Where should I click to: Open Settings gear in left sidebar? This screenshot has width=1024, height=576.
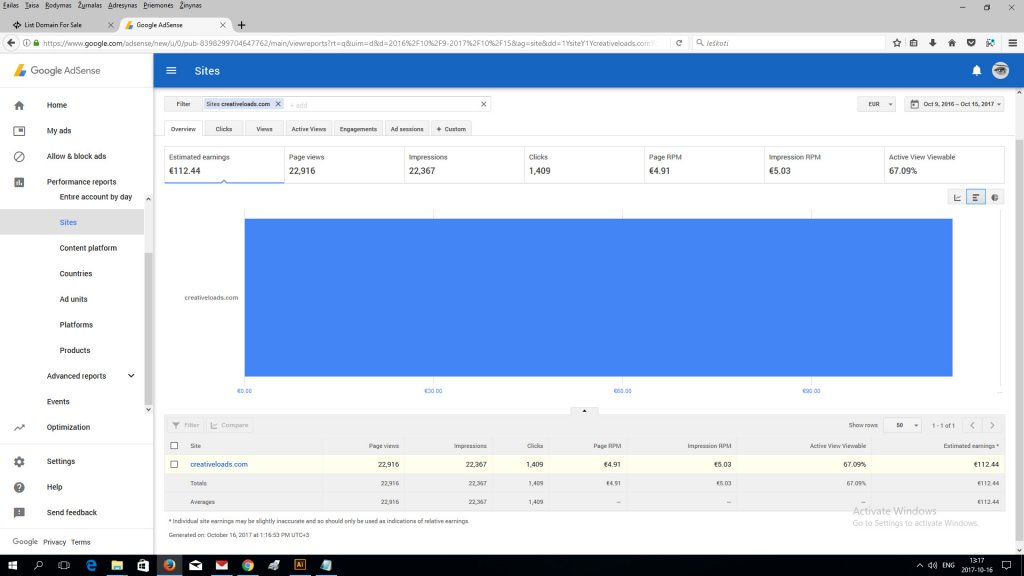pyautogui.click(x=19, y=461)
